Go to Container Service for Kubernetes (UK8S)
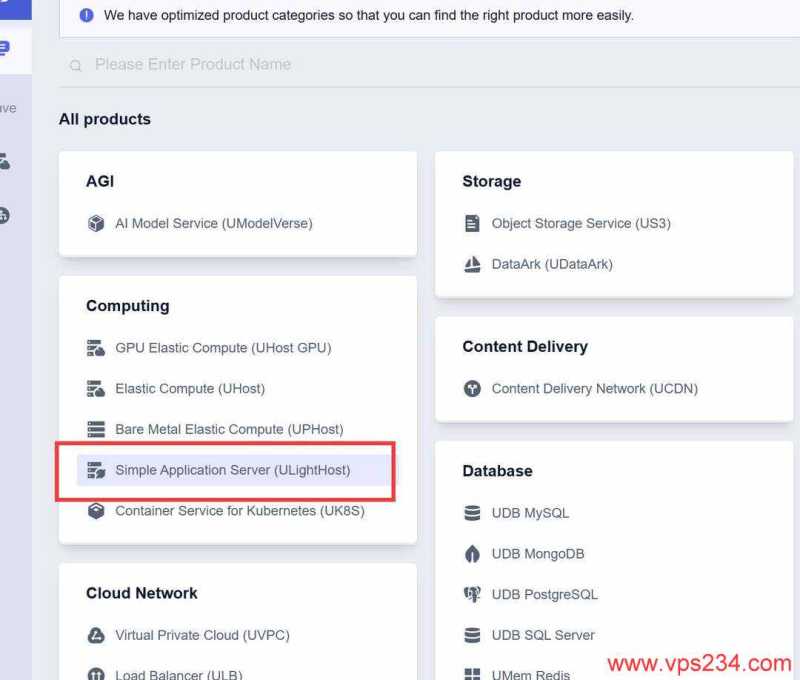 coord(240,511)
